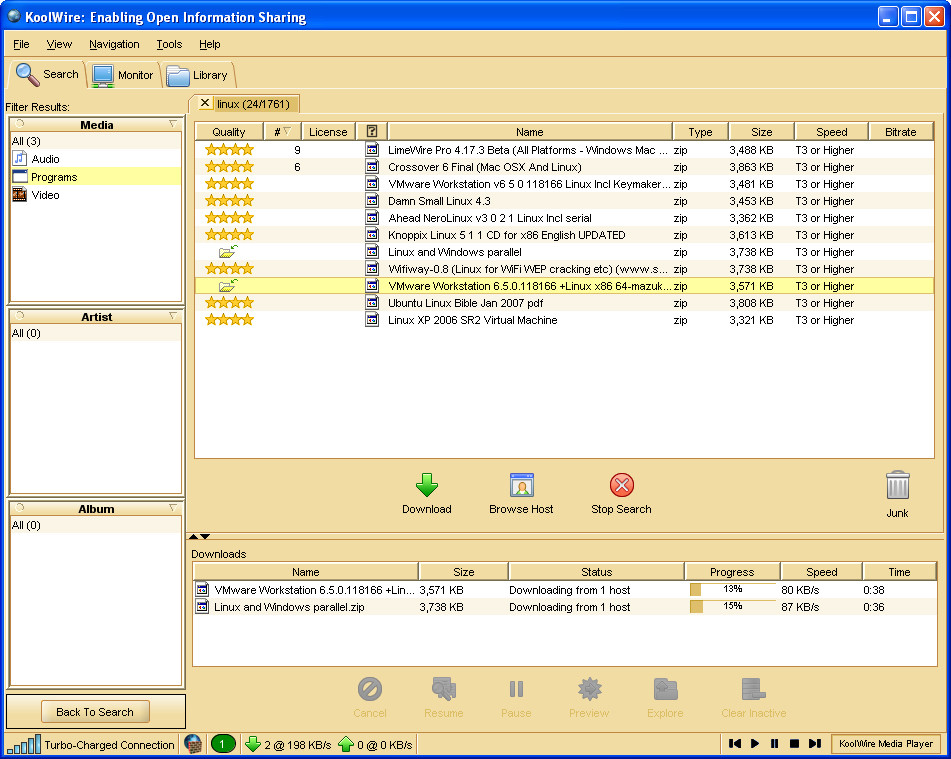Click the downloading folder icon for Linux and Windows parallel
The width and height of the screenshot is (951, 759).
click(228, 251)
